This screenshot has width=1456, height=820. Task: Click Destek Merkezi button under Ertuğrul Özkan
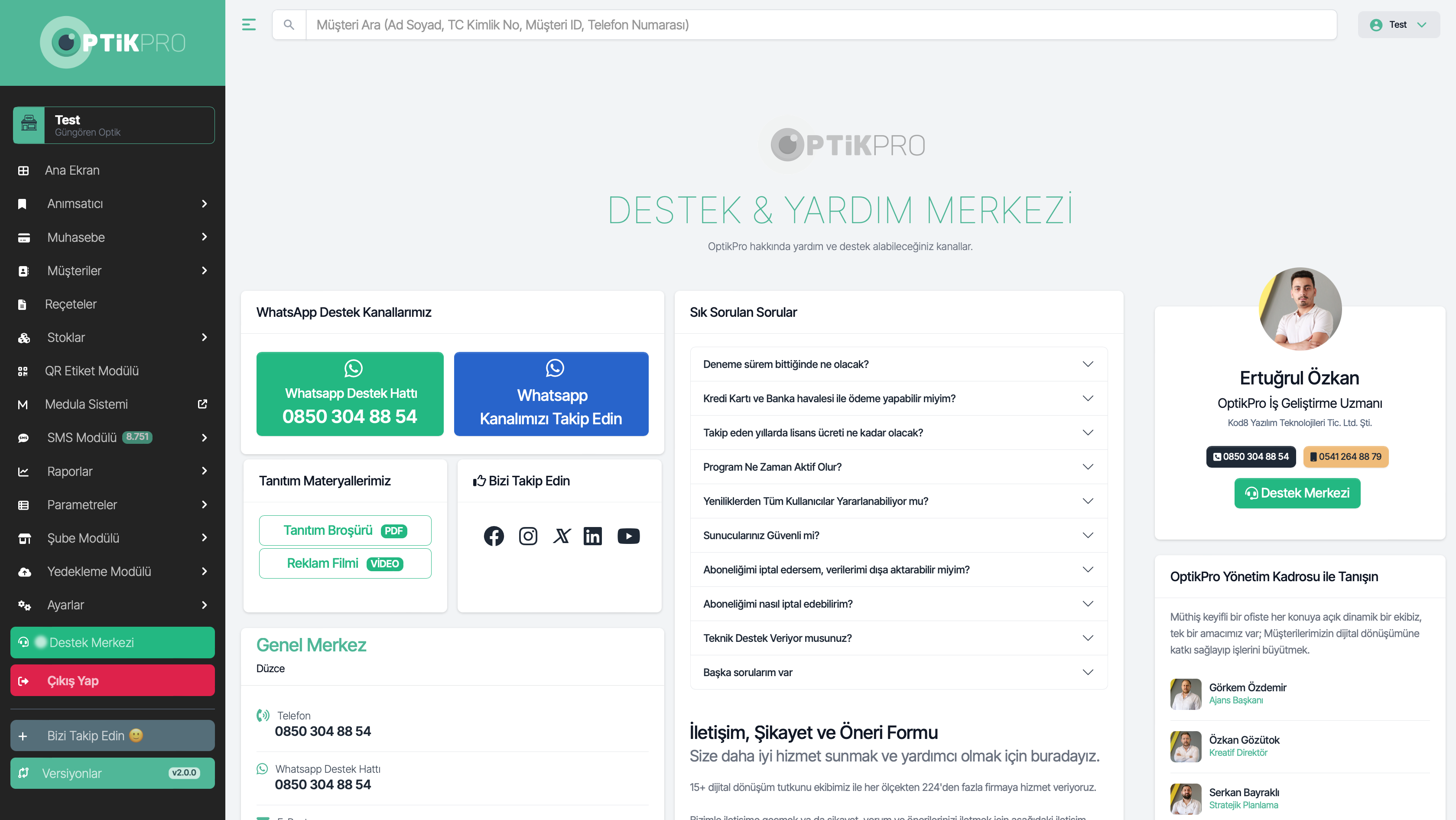click(x=1297, y=493)
